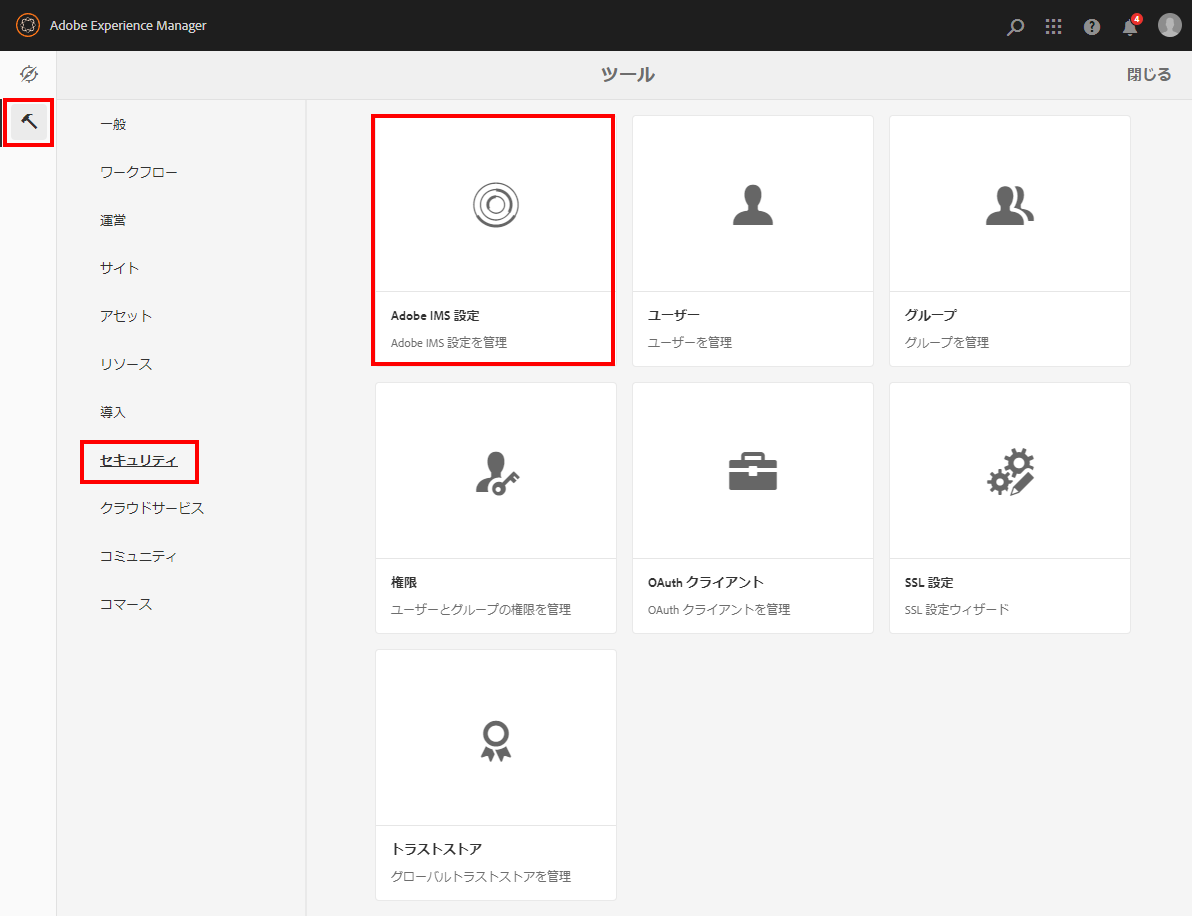Screen dimensions: 1192x916
Task: Open the ユーザー card title
Action: [674, 315]
